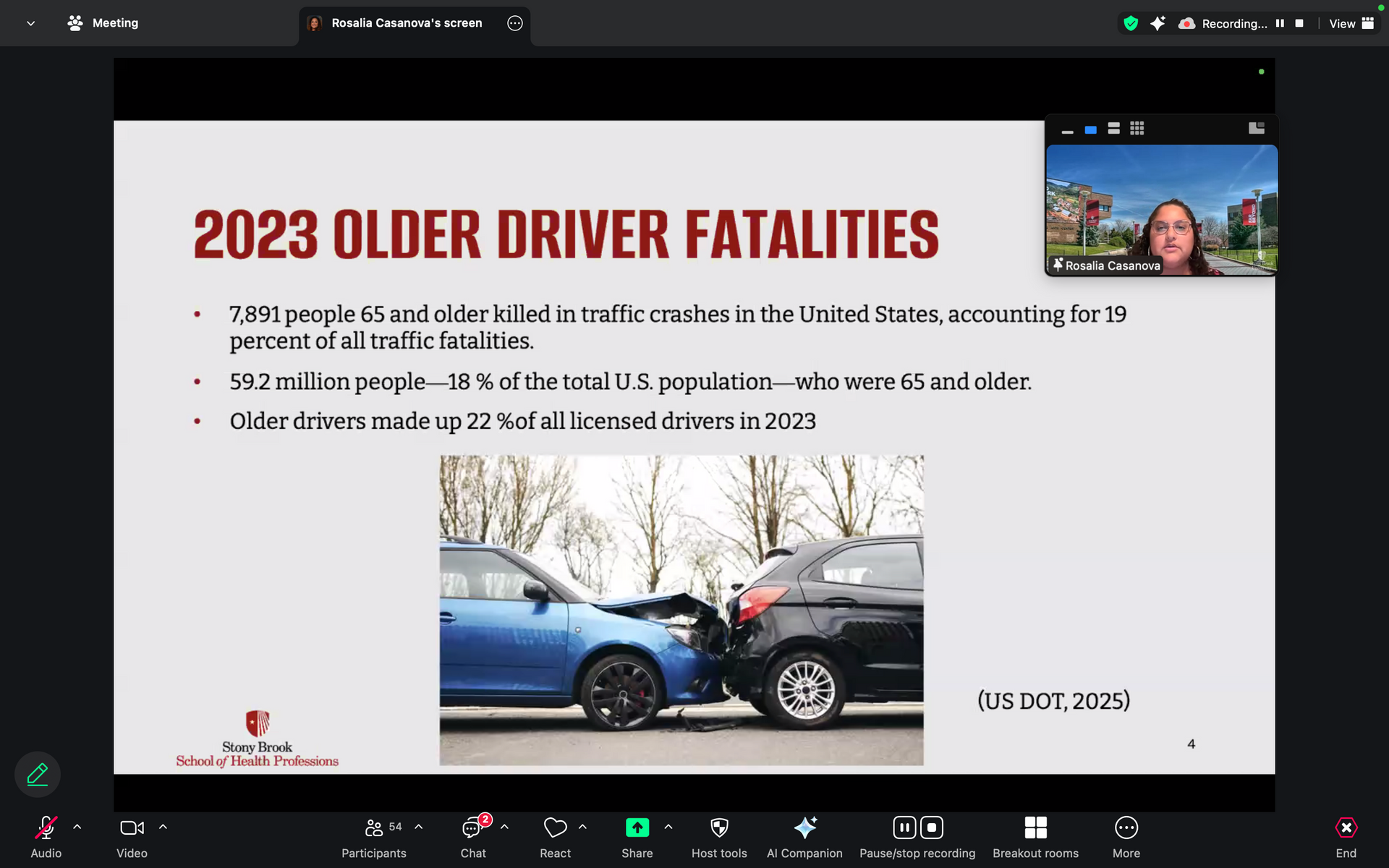This screenshot has width=1389, height=868.
Task: Click the React heart icon
Action: pos(555,827)
